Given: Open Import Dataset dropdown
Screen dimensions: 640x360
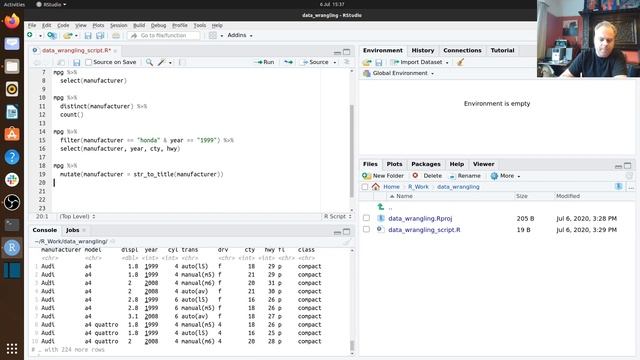Looking at the screenshot, I should (419, 62).
